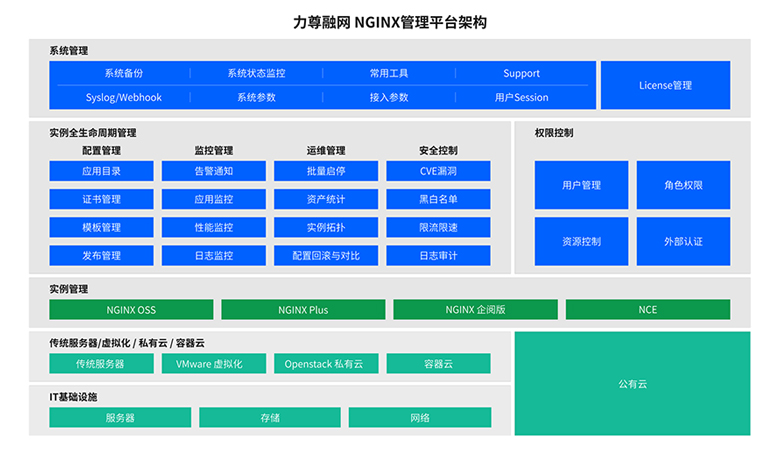Click Syslog/Webhook entry
Image resolution: width=780 pixels, height=450 pixels.
[x=123, y=97]
